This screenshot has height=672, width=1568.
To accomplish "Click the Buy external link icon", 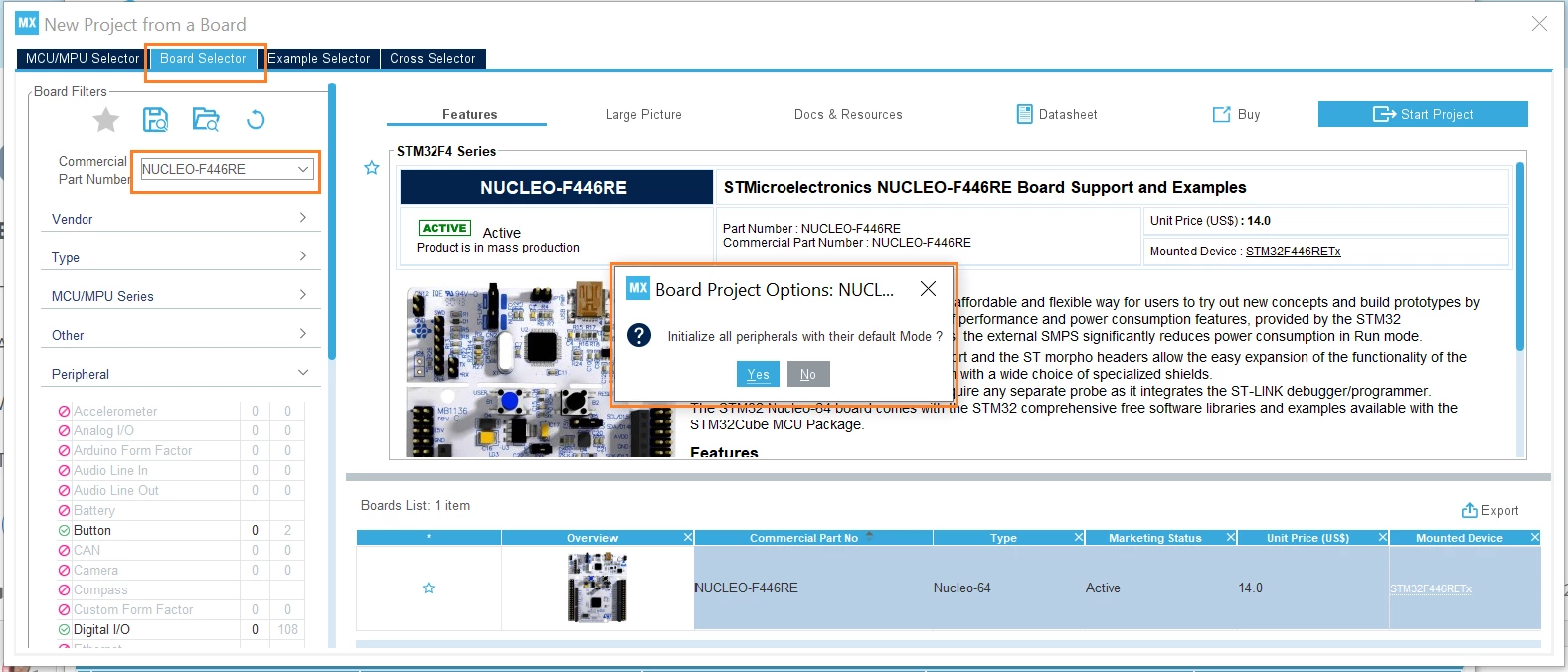I will (1221, 115).
